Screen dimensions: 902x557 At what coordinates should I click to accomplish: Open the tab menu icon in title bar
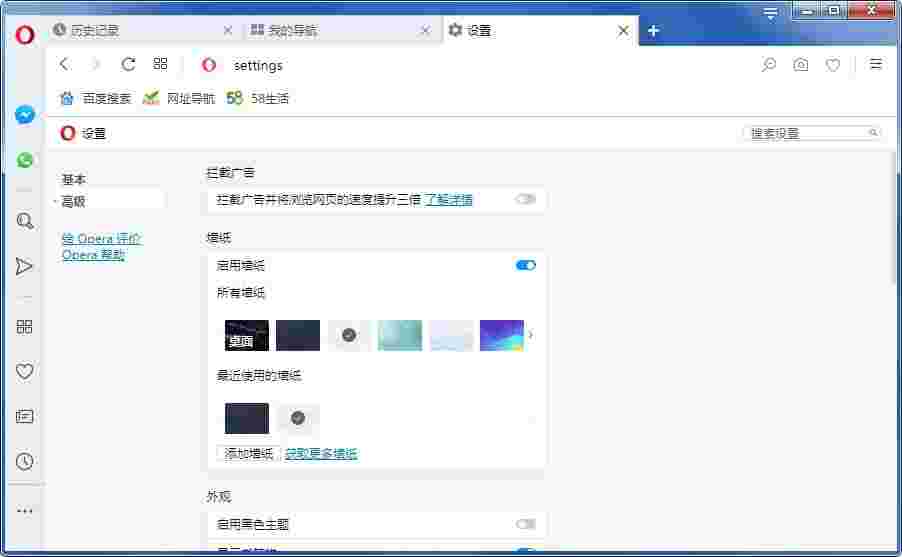click(770, 14)
